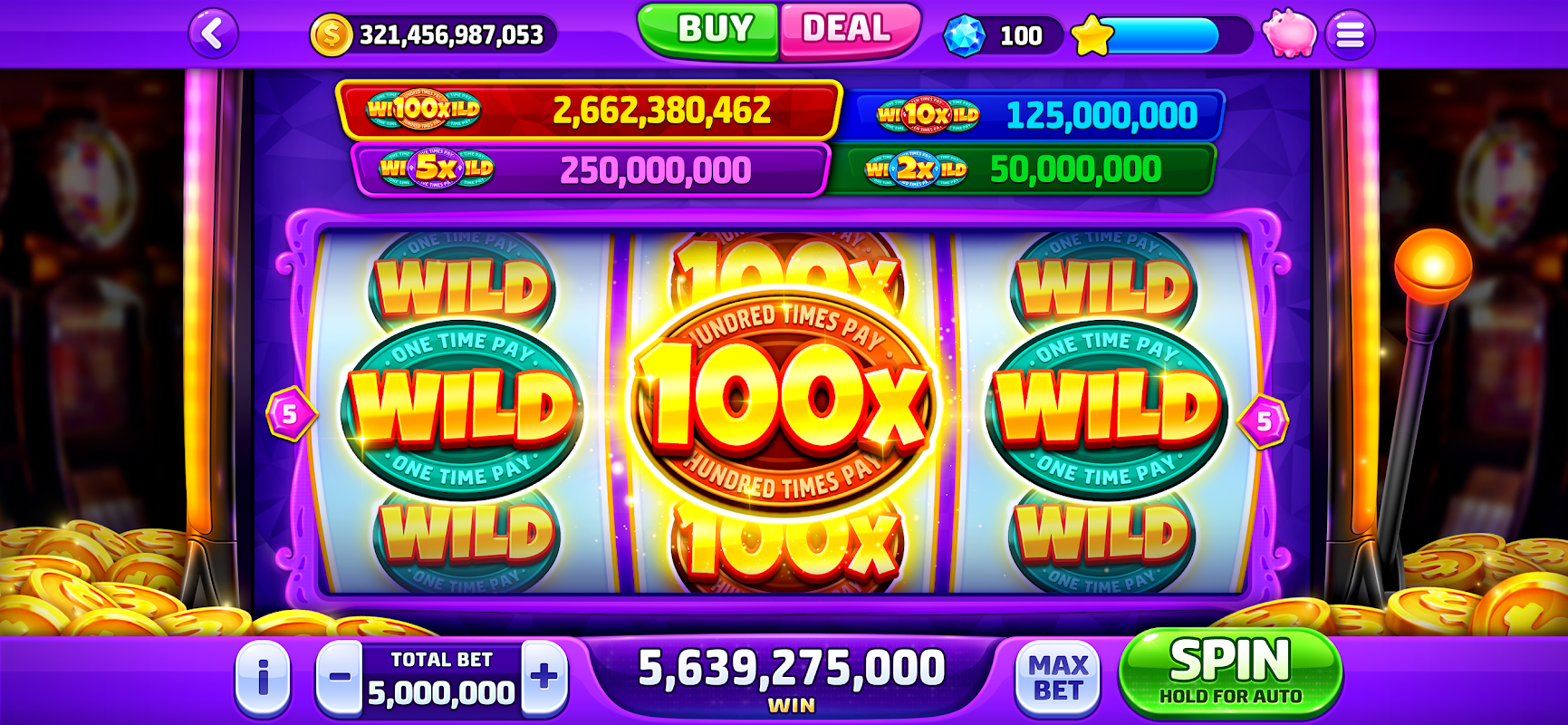Increase total bet with plus button
Image resolution: width=1568 pixels, height=725 pixels.
[544, 676]
